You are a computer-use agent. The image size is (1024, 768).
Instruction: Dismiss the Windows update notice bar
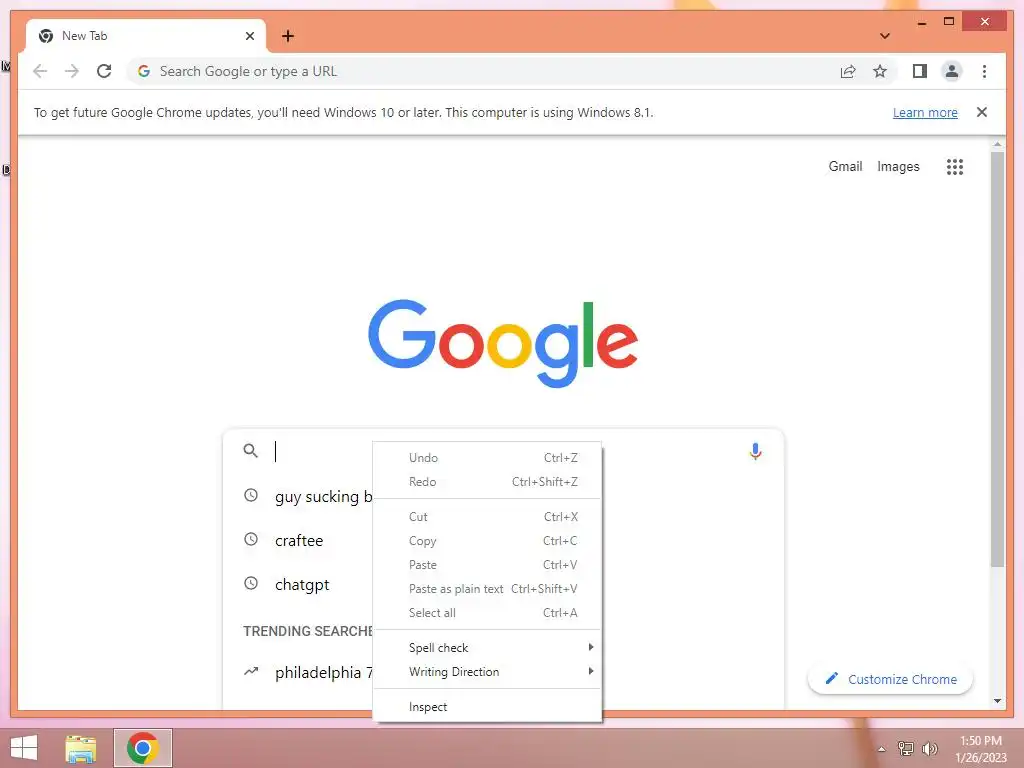[x=982, y=112]
